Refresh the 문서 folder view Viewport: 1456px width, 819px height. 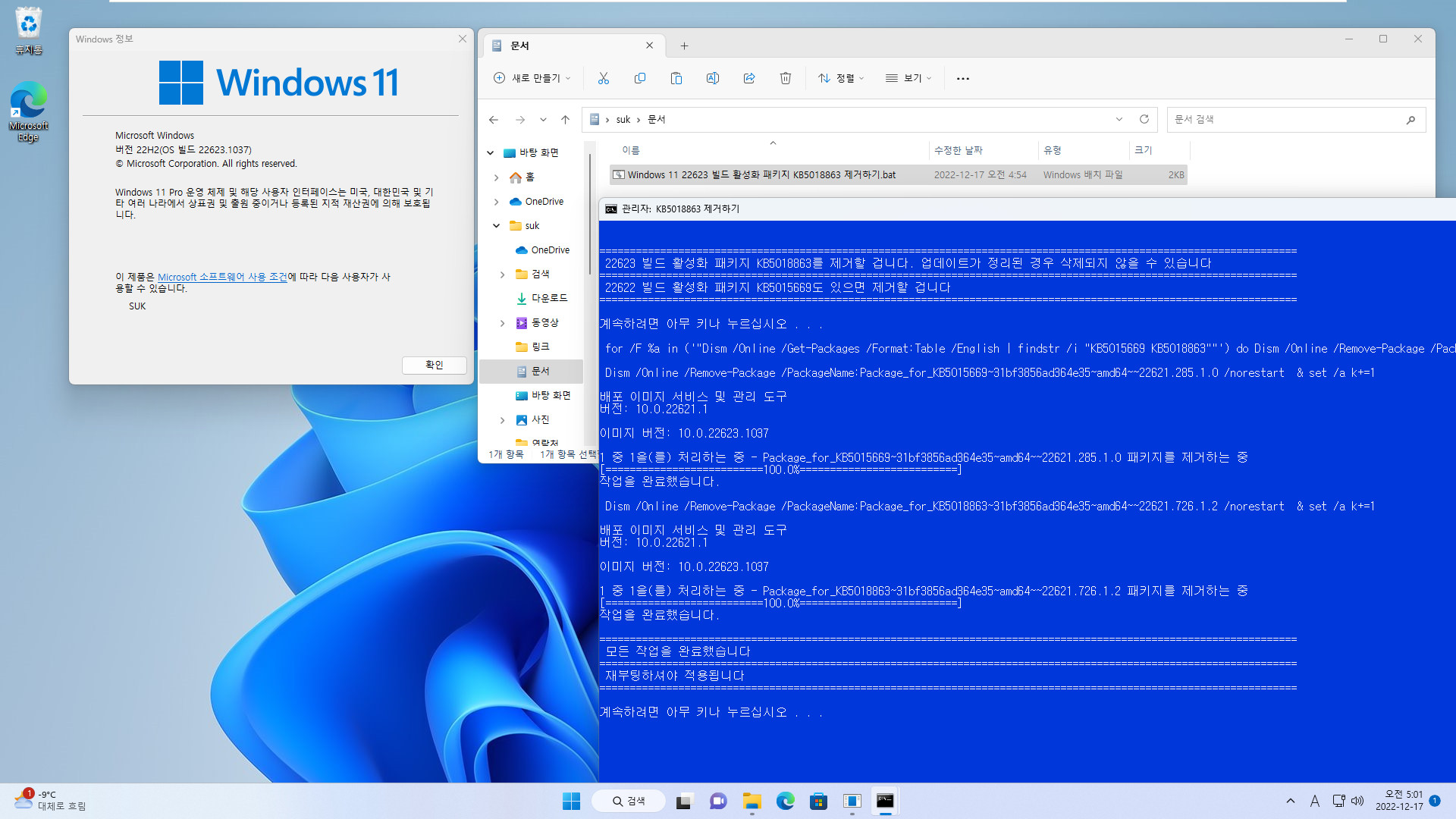tap(1144, 119)
